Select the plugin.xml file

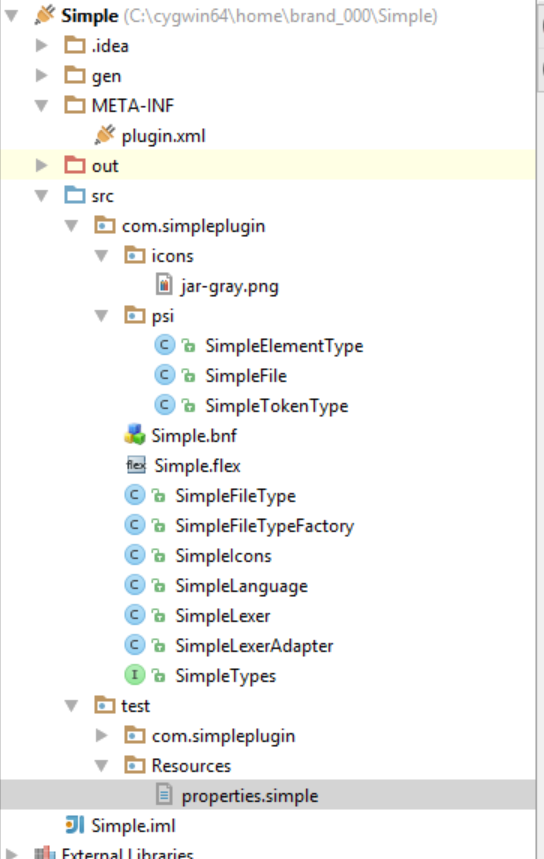[x=163, y=136]
